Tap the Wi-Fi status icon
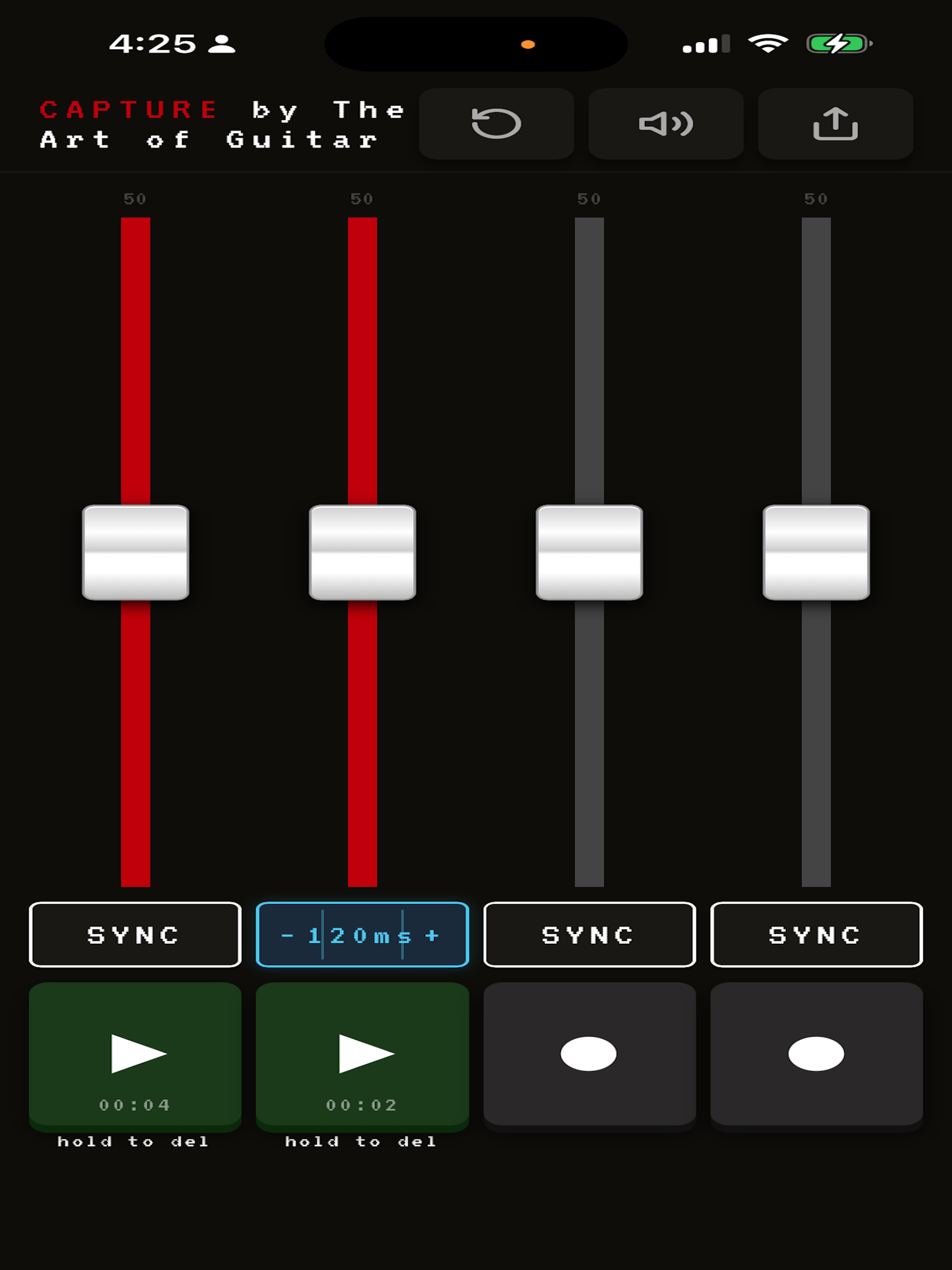 (x=768, y=44)
